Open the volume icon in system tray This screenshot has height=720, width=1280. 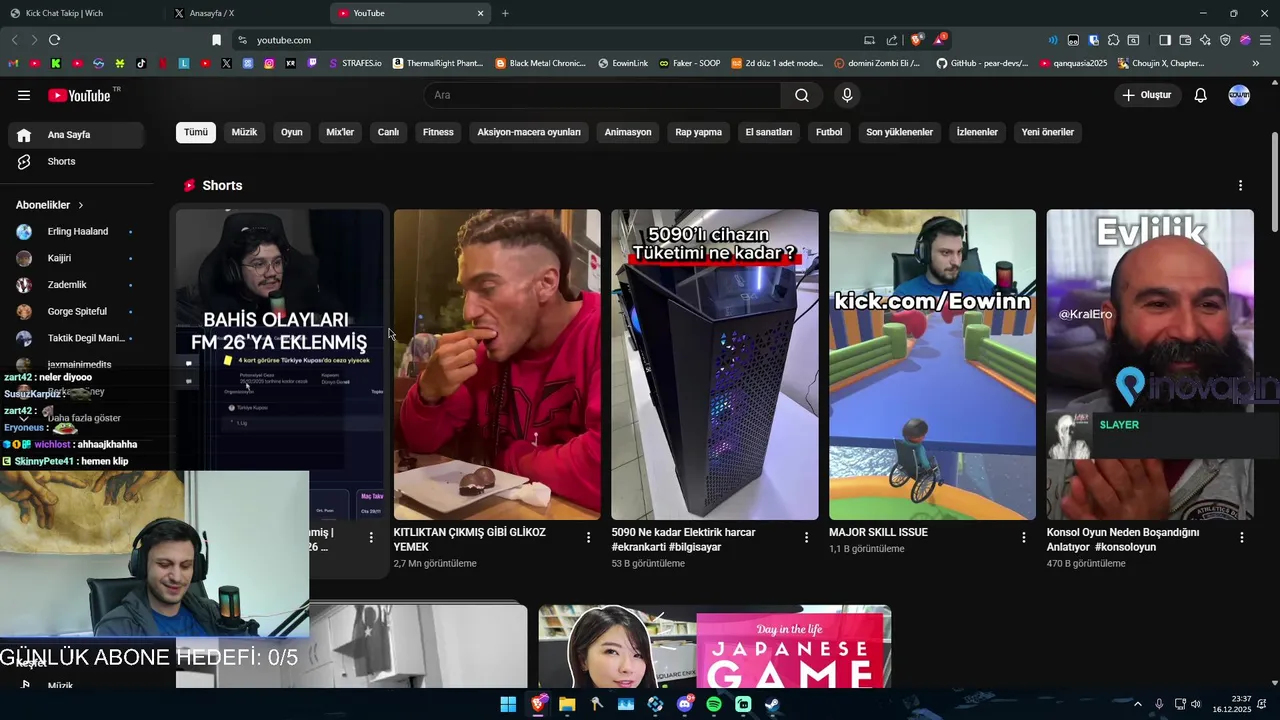pos(1195,704)
